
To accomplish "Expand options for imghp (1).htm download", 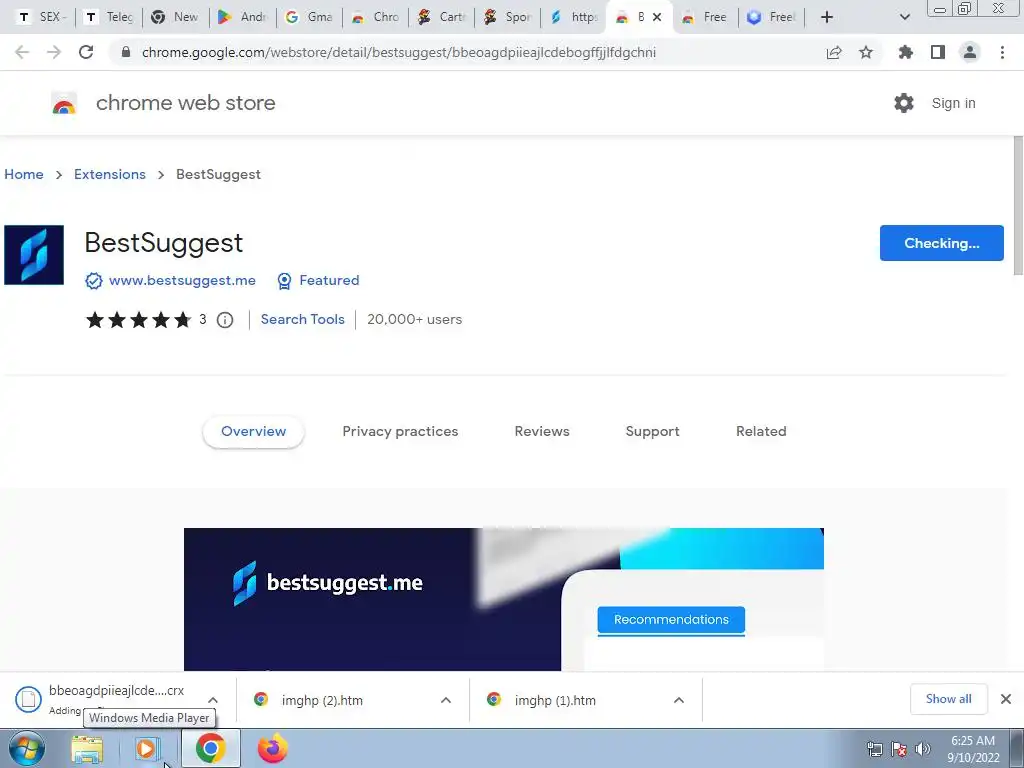I will tap(679, 700).
